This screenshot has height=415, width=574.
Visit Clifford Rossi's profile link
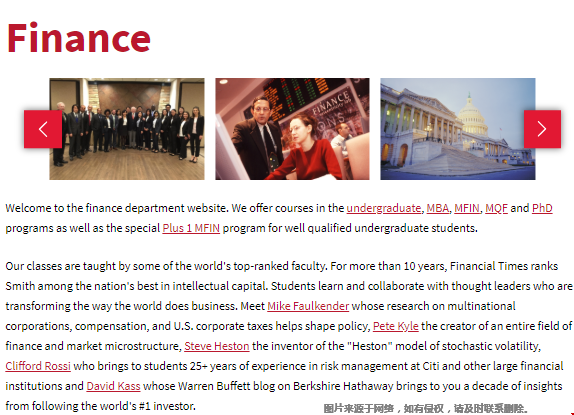[38, 366]
